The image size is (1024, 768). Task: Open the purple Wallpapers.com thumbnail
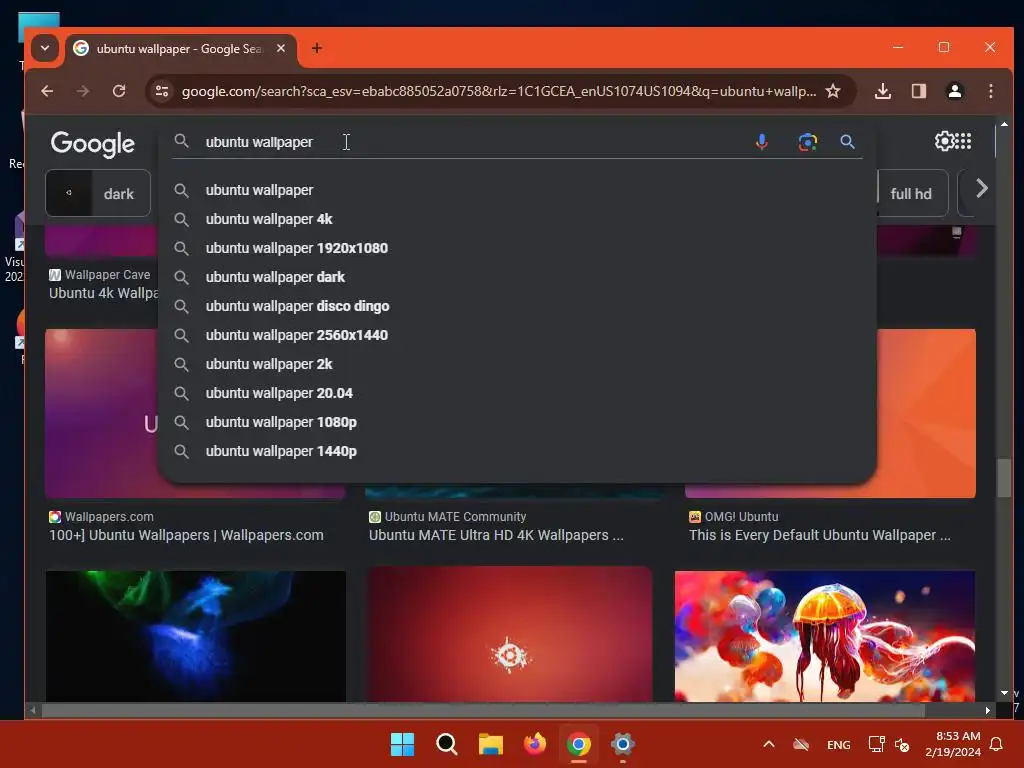coord(101,413)
